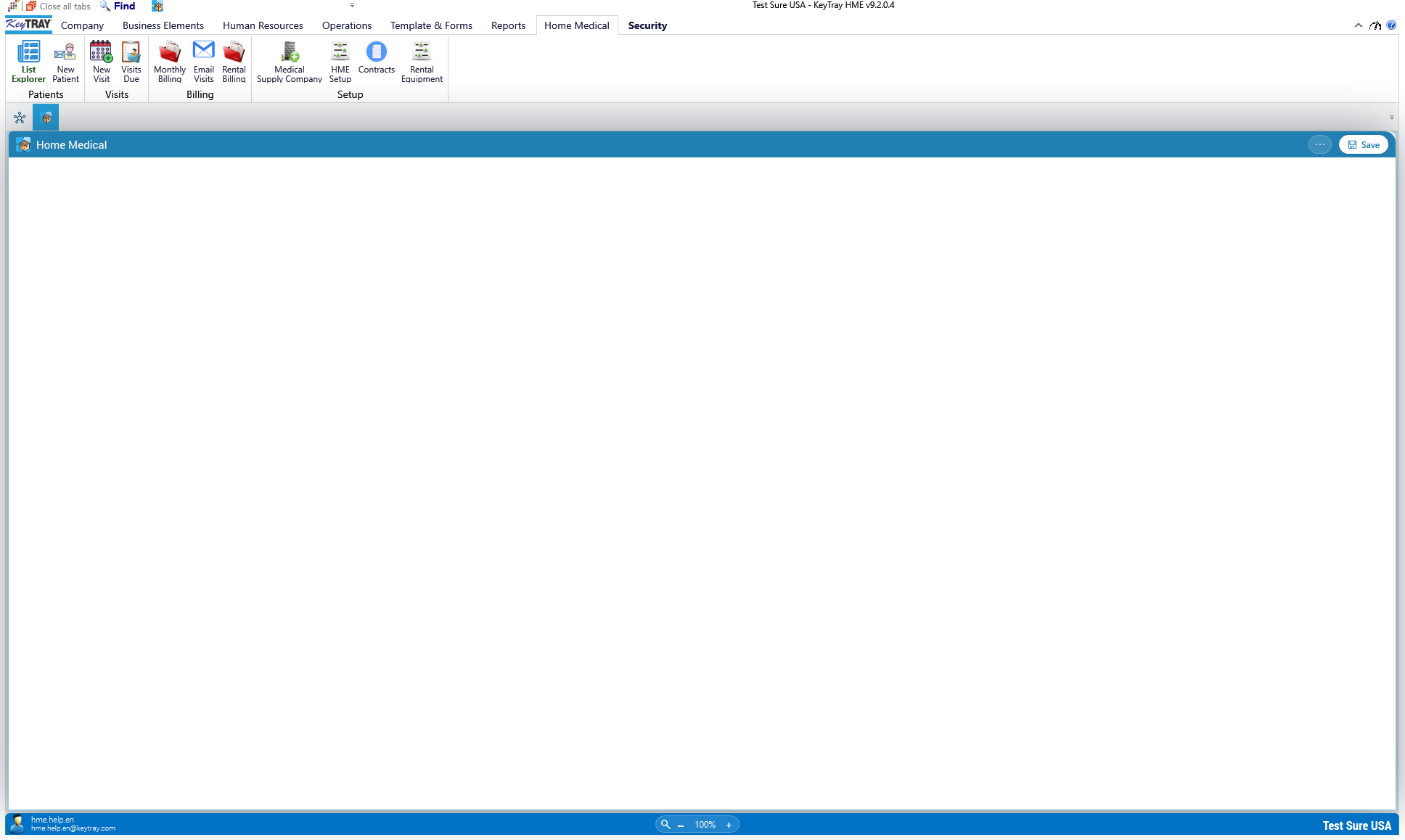Open the Company ribbon tab
Screen dimensions: 1405x840
[82, 25]
